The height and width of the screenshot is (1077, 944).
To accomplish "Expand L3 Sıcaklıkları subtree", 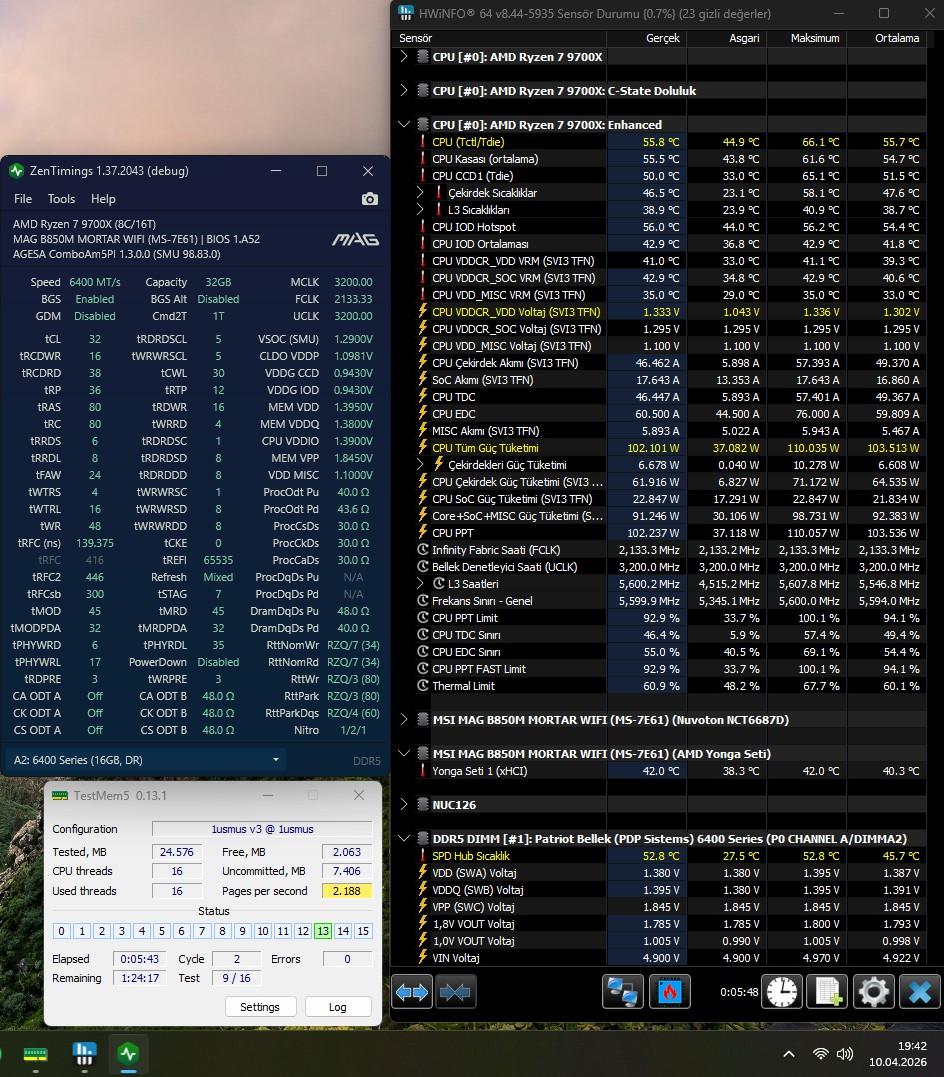I will [x=420, y=210].
